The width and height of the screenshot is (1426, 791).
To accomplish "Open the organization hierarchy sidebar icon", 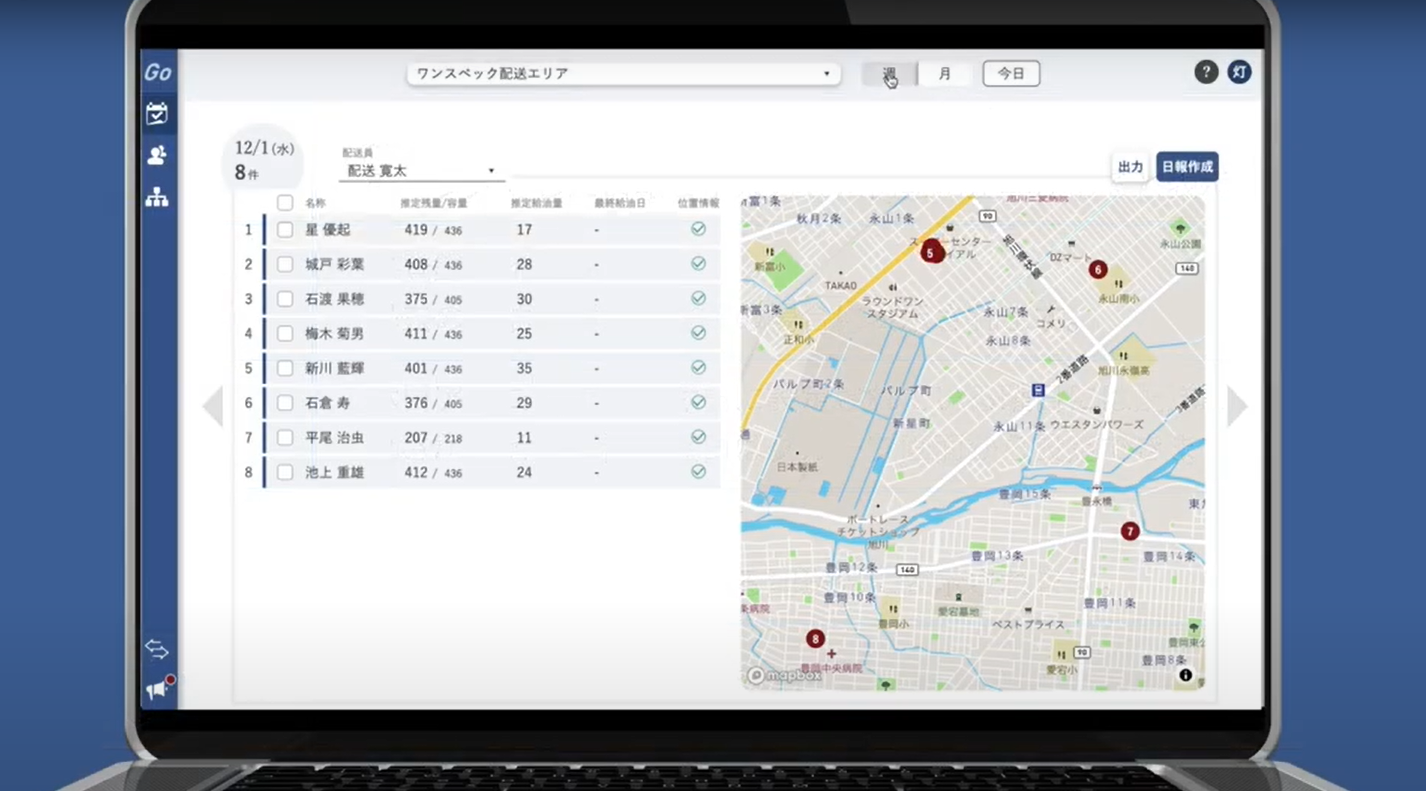I will [x=157, y=197].
